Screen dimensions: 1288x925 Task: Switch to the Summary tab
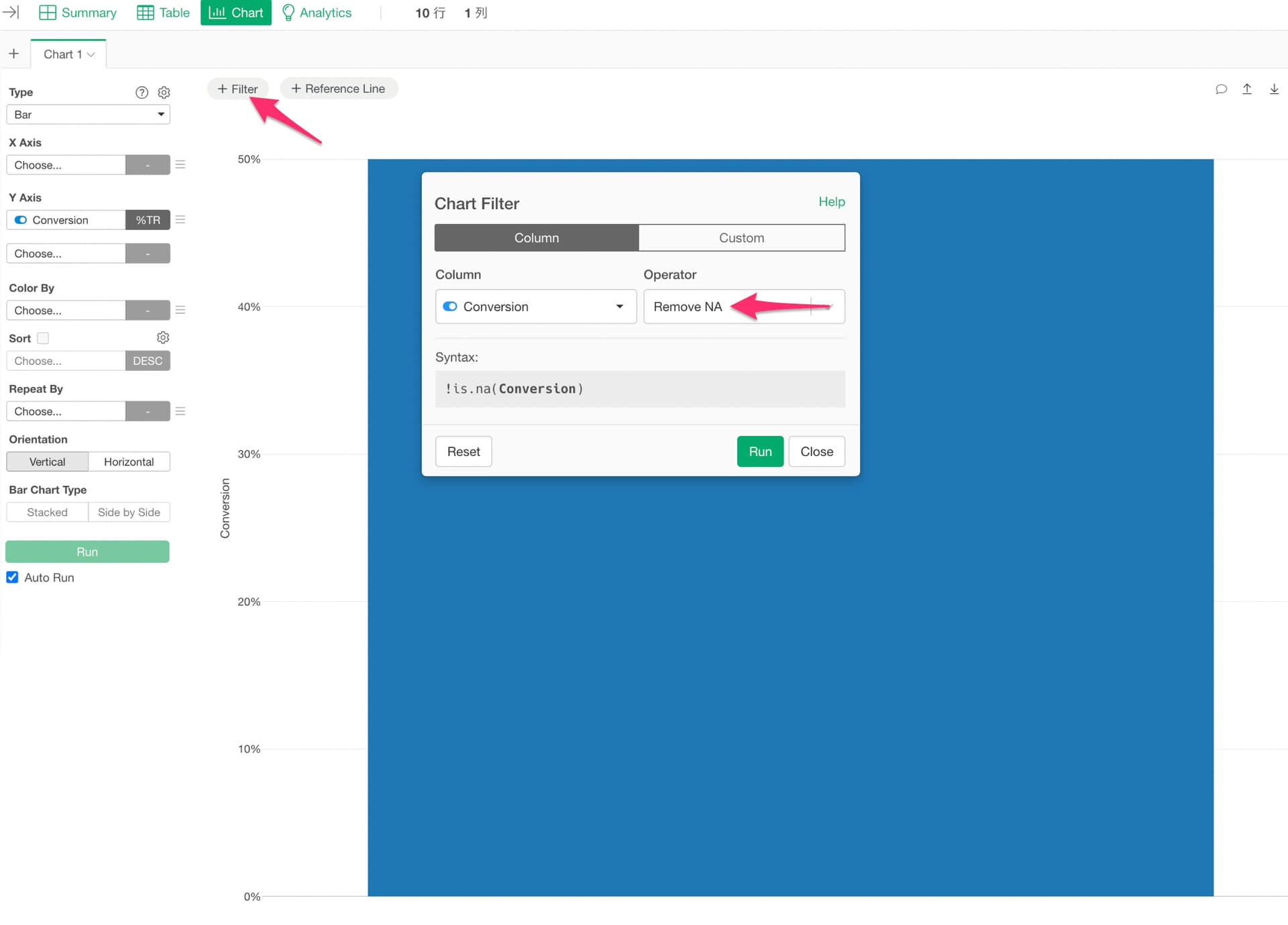click(78, 13)
